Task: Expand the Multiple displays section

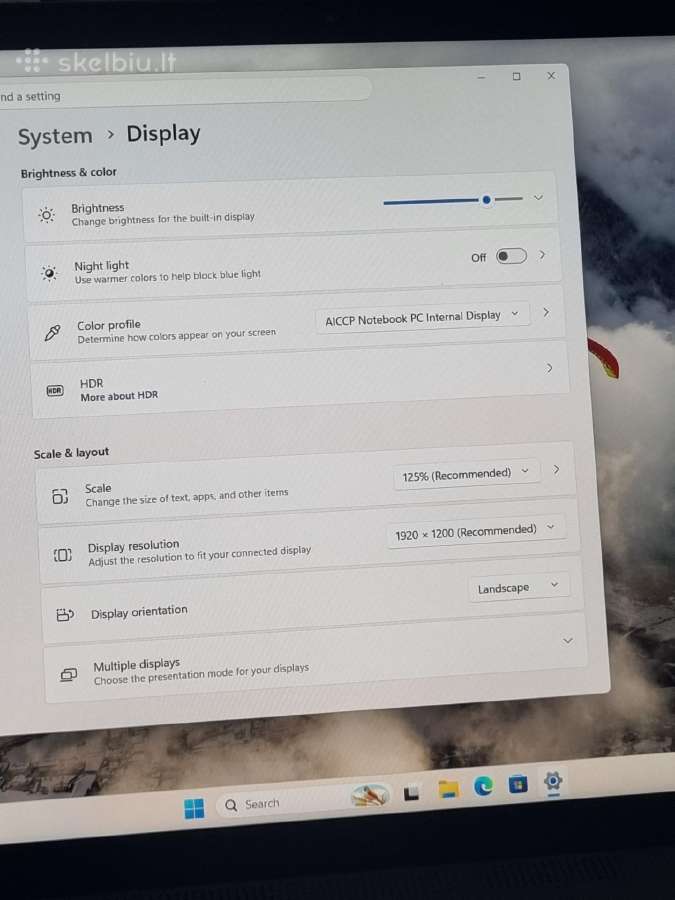Action: pyautogui.click(x=568, y=641)
